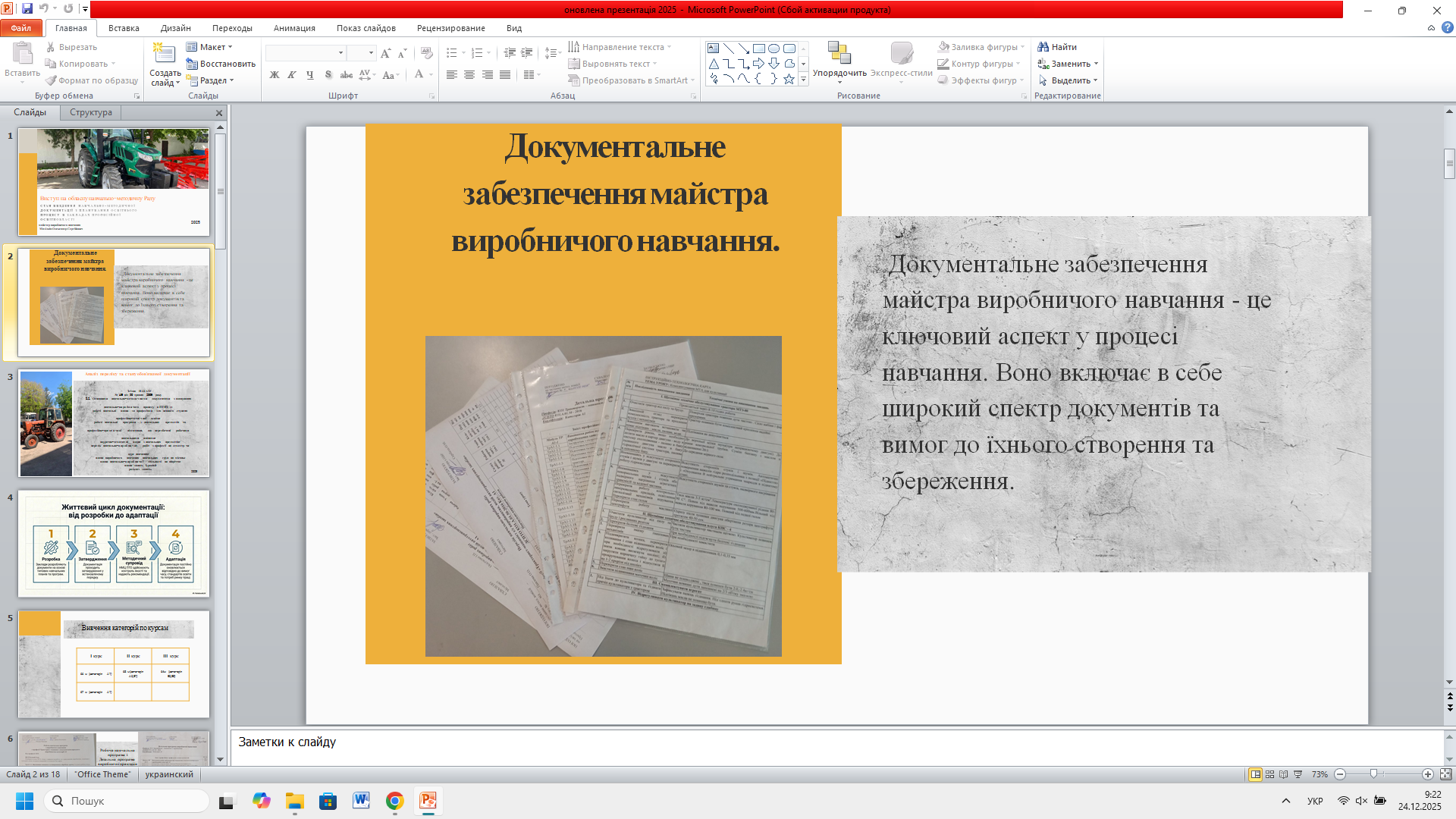This screenshot has height=819, width=1456.
Task: Click the save icon in quick access toolbar
Action: 27,9
